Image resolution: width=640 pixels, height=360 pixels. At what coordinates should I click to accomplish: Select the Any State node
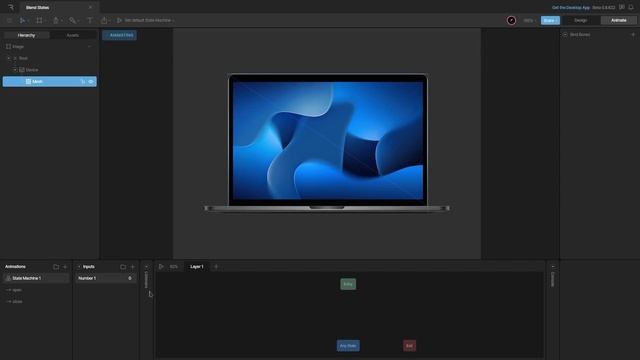click(x=348, y=346)
